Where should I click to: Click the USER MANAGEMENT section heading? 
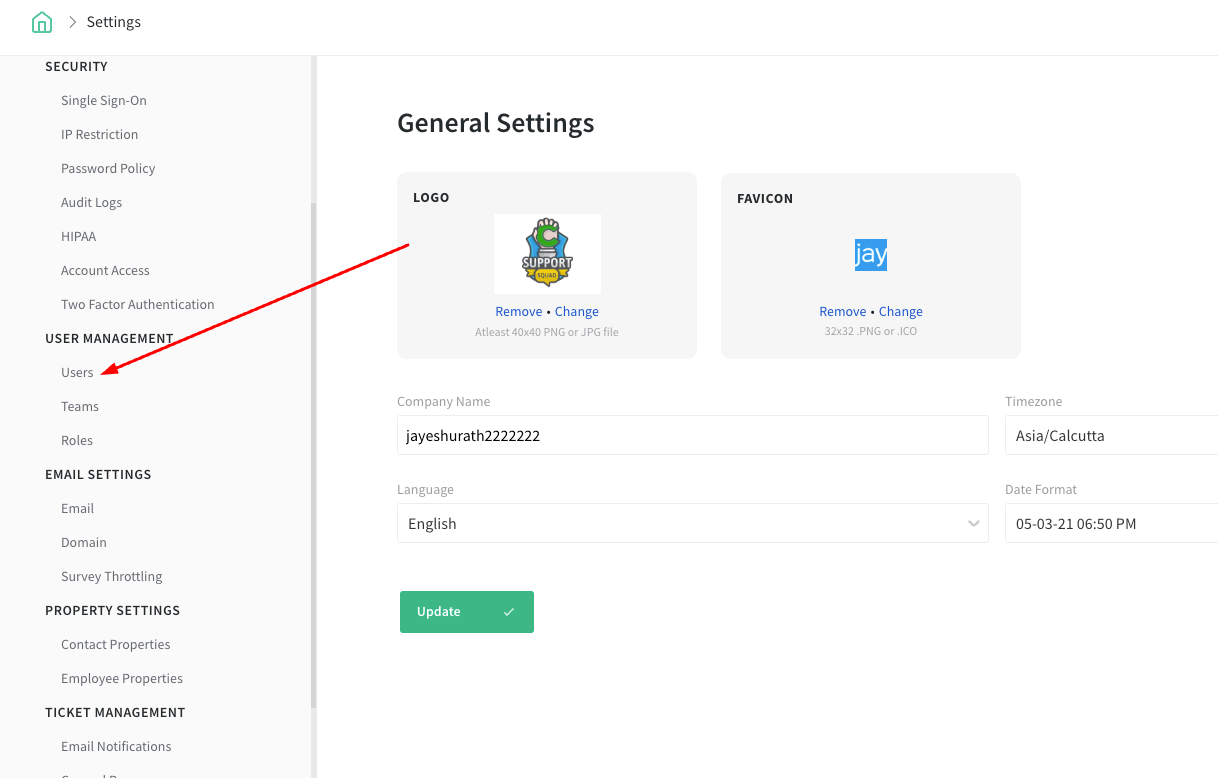109,338
